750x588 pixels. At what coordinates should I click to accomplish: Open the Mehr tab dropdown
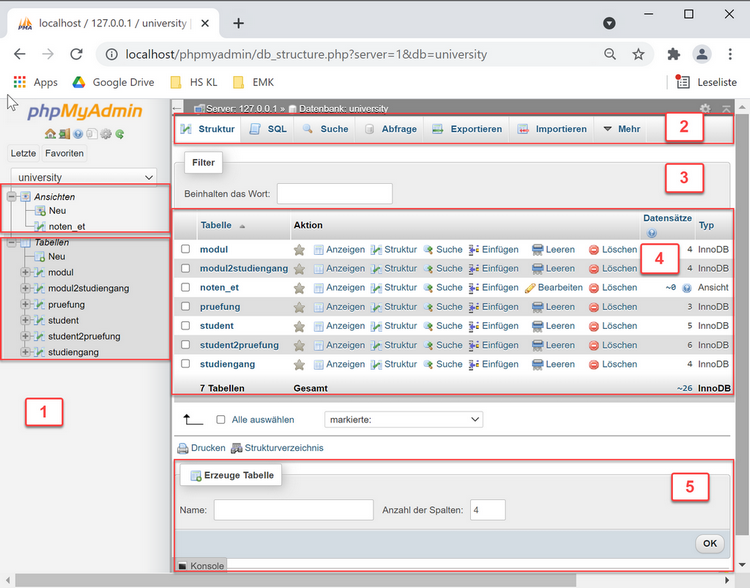click(x=622, y=129)
